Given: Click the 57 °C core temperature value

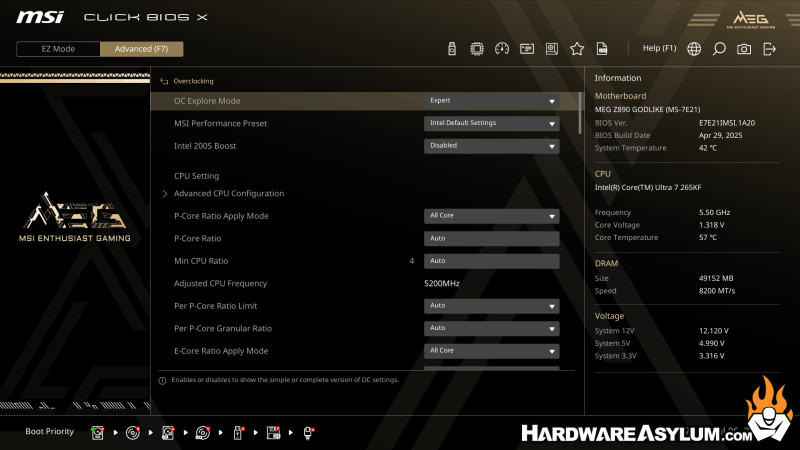Looking at the screenshot, I should click(708, 237).
